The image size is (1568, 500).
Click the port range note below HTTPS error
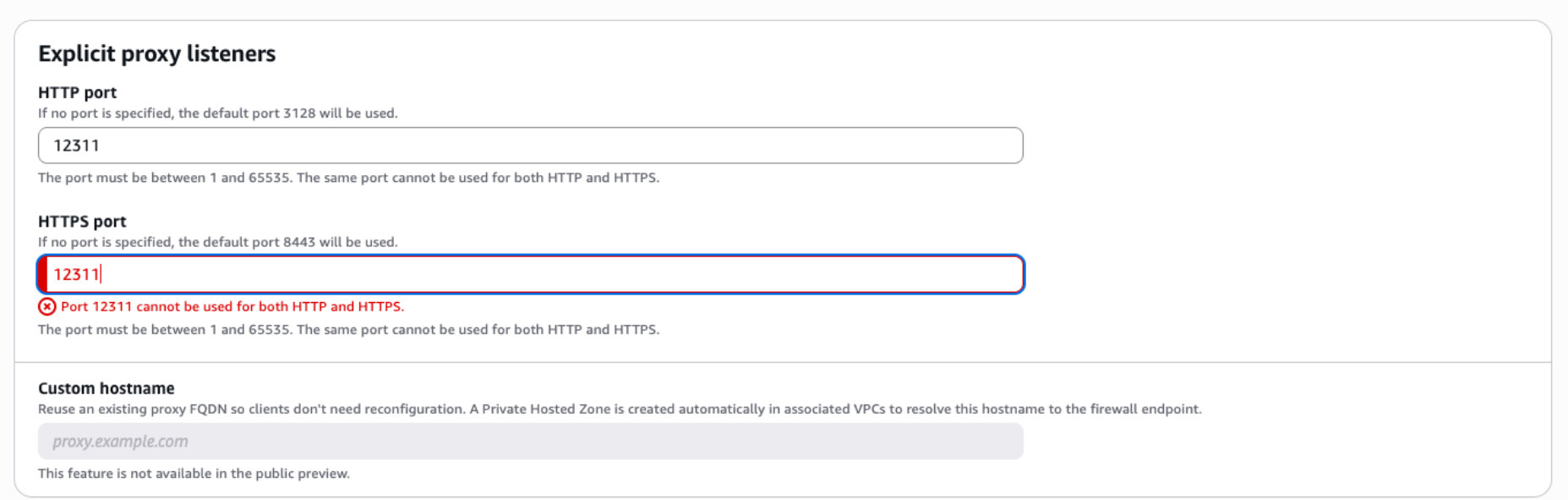[x=349, y=330]
